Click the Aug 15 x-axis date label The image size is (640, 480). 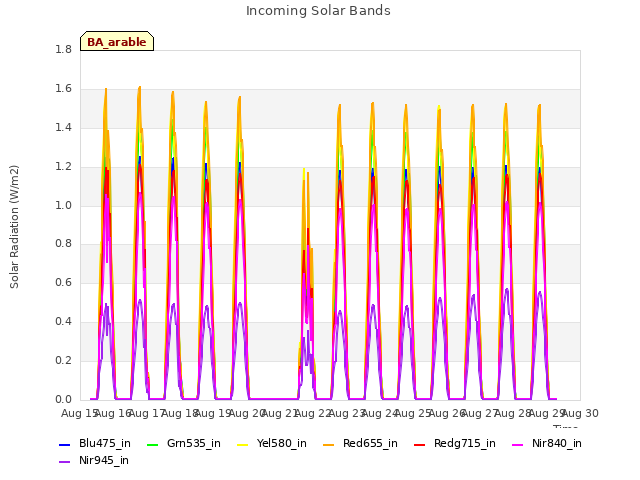79,413
